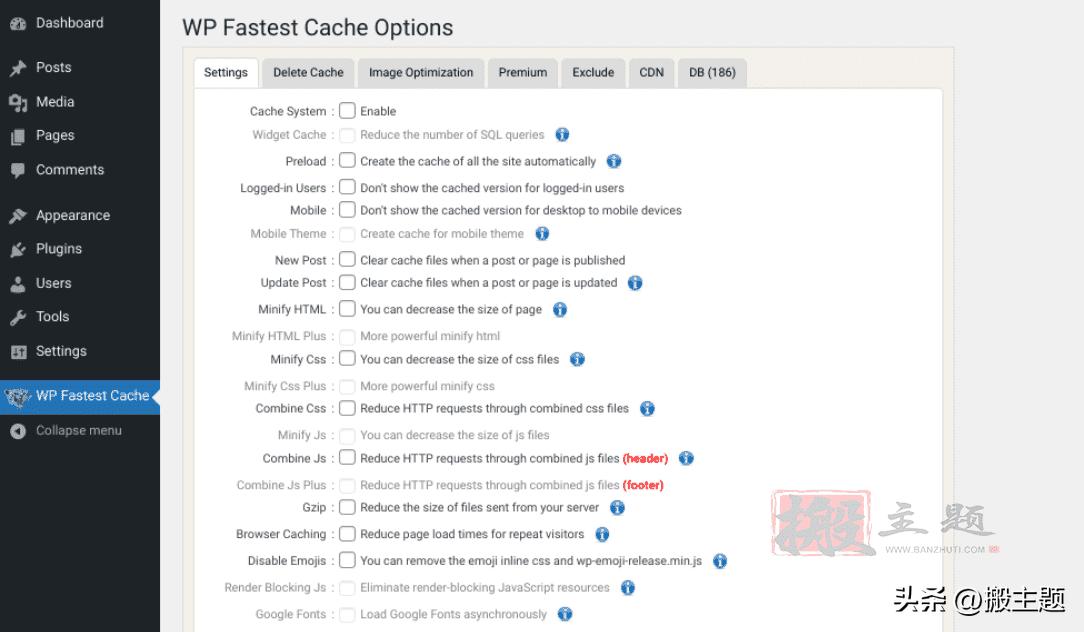Viewport: 1084px width, 632px height.
Task: Click the info icon beside Minify HTML
Action: [x=560, y=310]
